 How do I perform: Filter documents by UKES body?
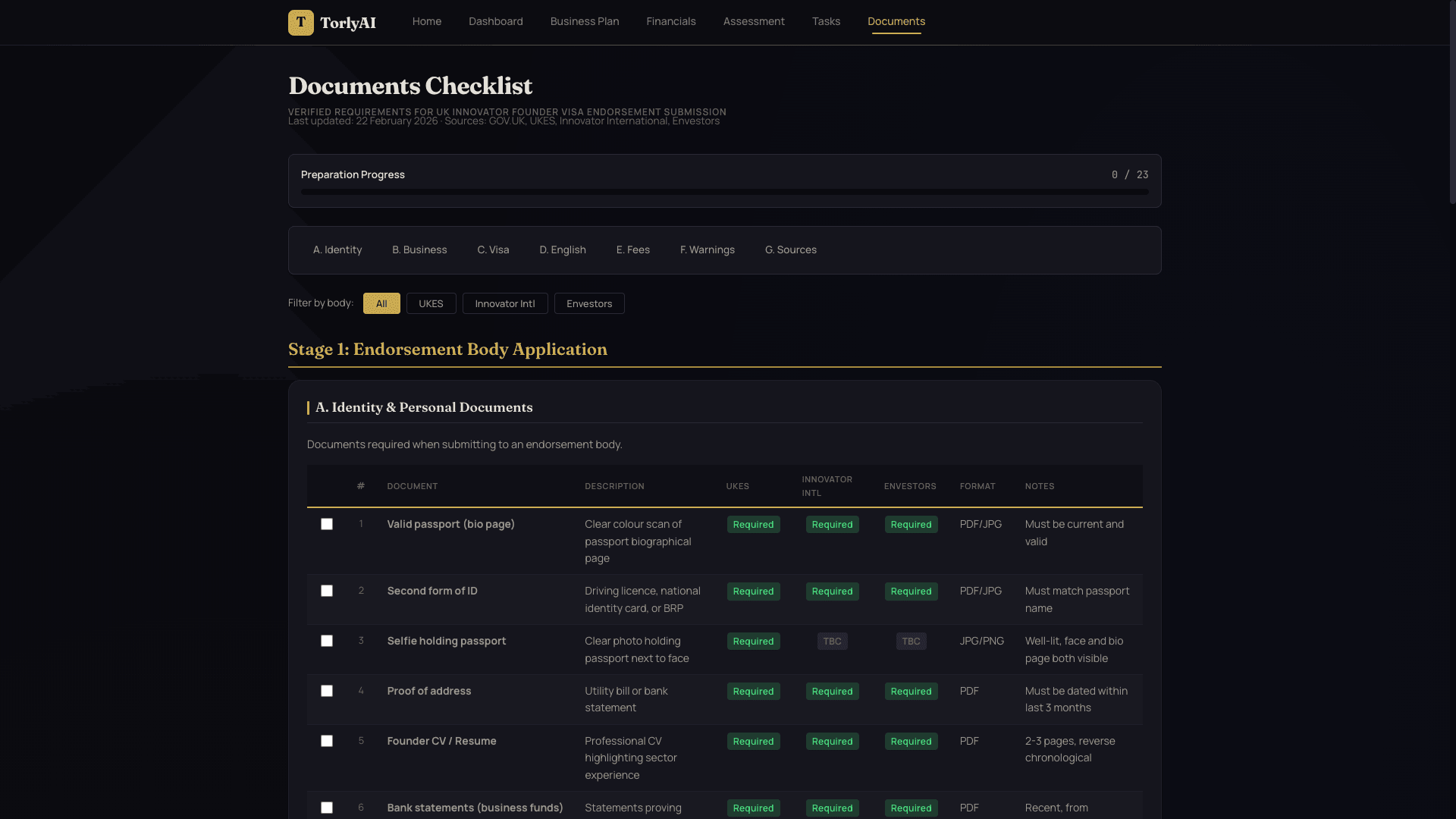click(x=431, y=303)
